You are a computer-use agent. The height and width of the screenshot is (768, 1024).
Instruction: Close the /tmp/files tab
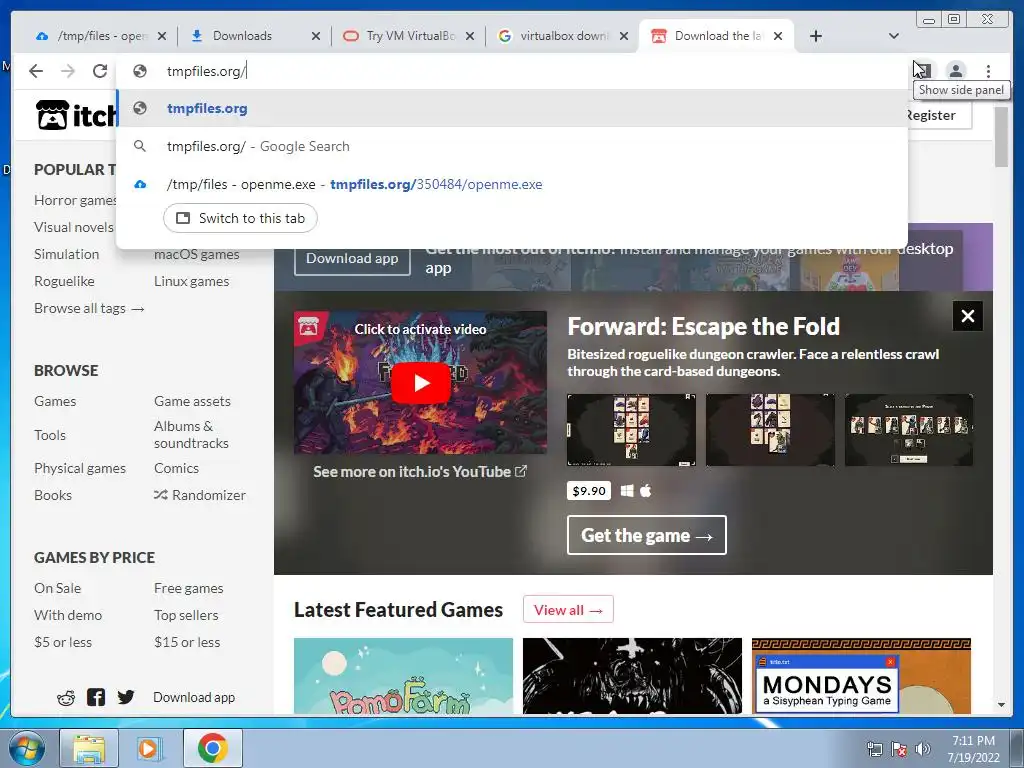coord(162,36)
